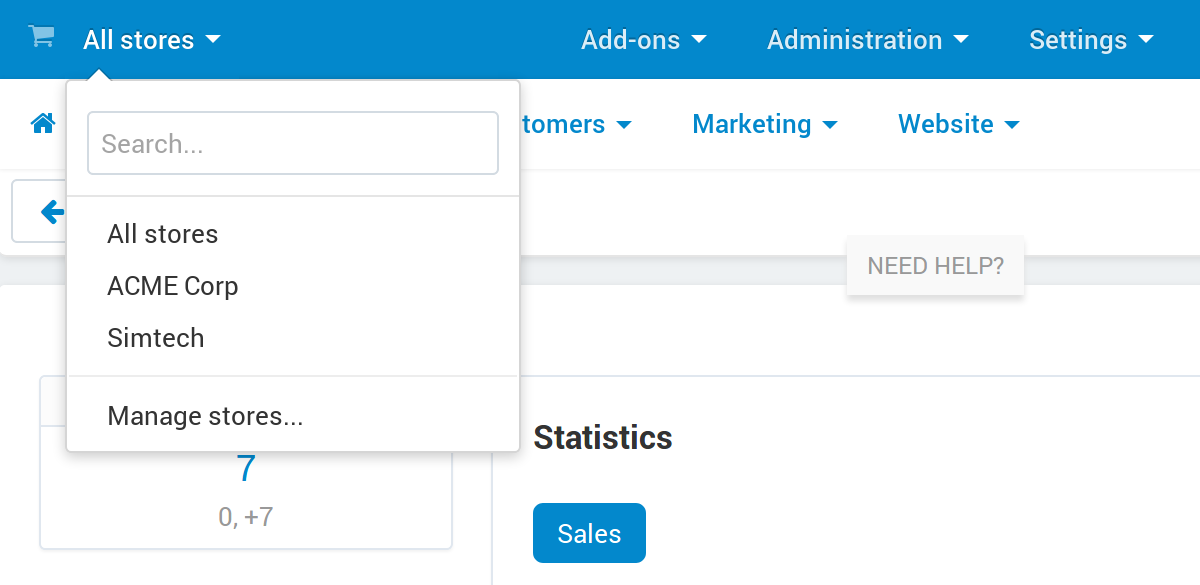
Task: Open the Add-ons menu
Action: pyautogui.click(x=644, y=40)
